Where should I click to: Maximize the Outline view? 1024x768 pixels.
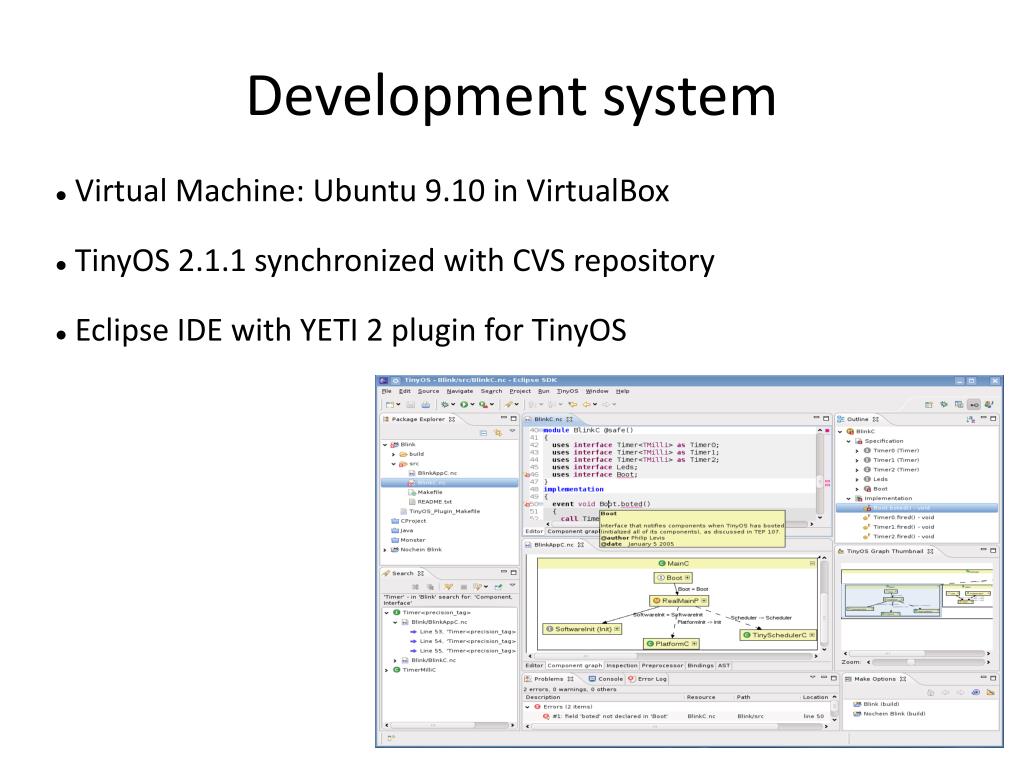[x=993, y=419]
